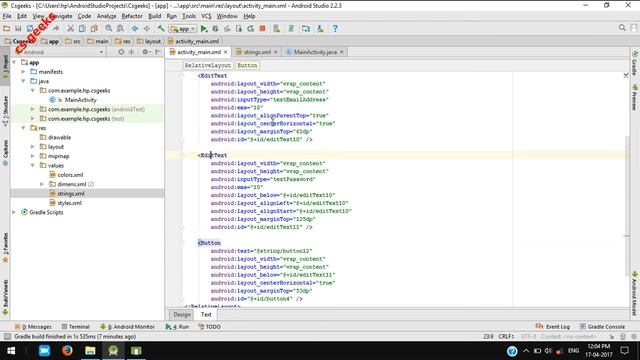640x360 pixels.
Task: Navigate back with the left arrow icon
Action: (x=135, y=29)
